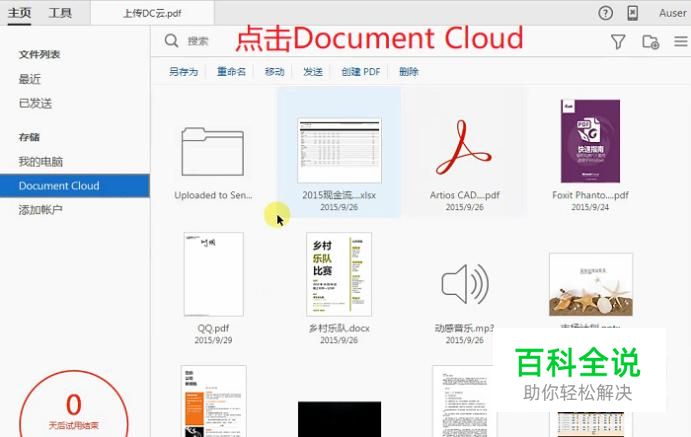The width and height of the screenshot is (691, 437).
Task: Select the QQ.pdf thumbnail
Action: pos(213,274)
